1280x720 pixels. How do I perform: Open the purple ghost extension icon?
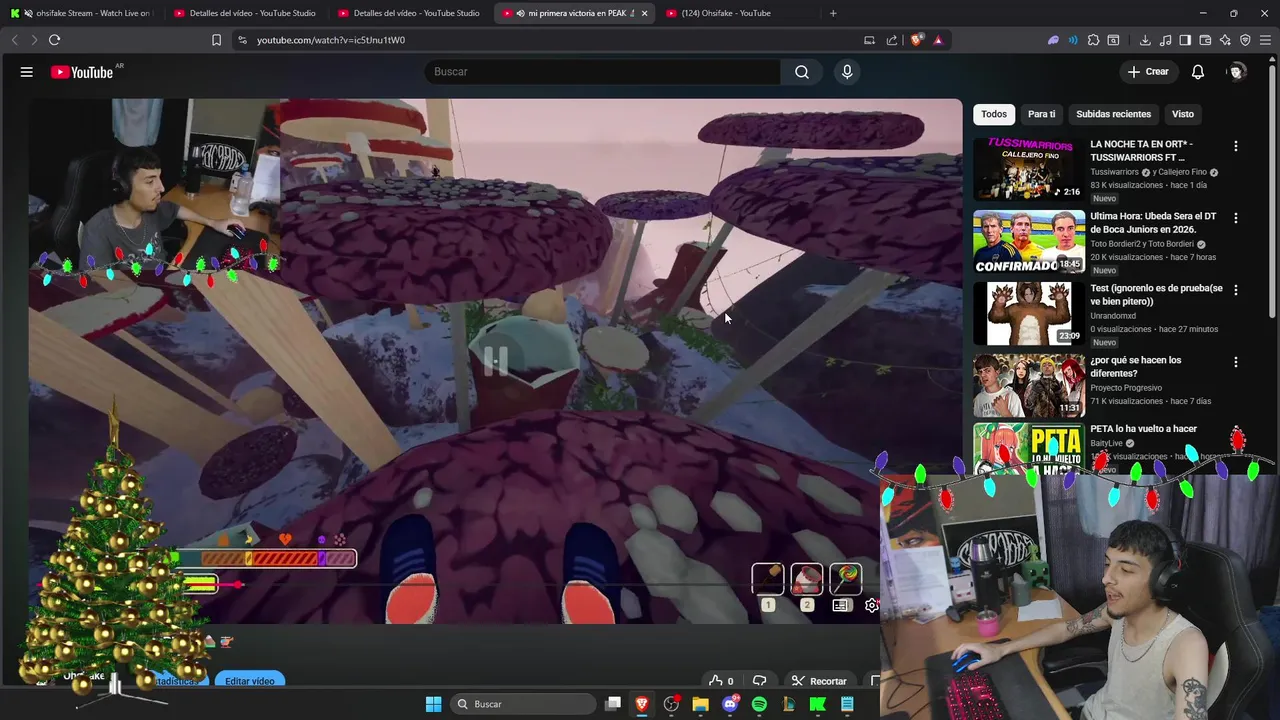click(1053, 40)
